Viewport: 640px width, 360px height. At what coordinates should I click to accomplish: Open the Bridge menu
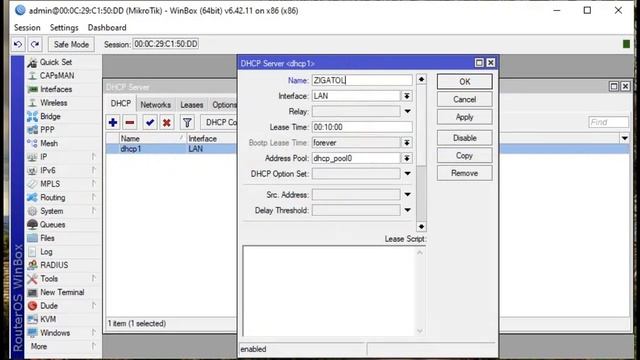point(50,116)
